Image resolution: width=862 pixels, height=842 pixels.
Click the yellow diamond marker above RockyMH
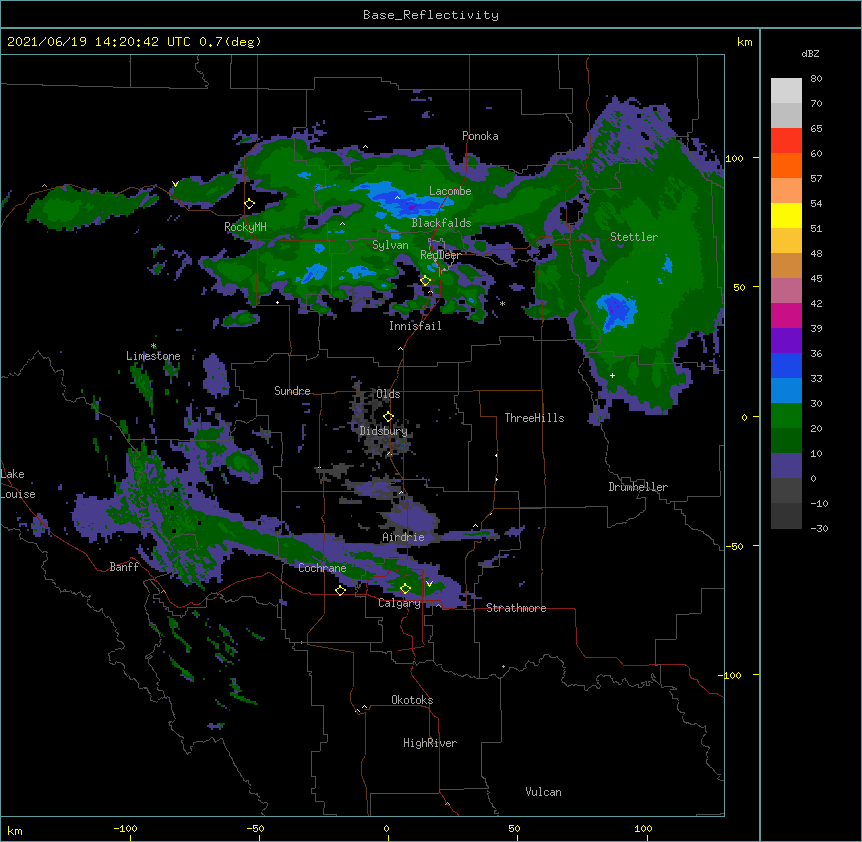tap(250, 204)
